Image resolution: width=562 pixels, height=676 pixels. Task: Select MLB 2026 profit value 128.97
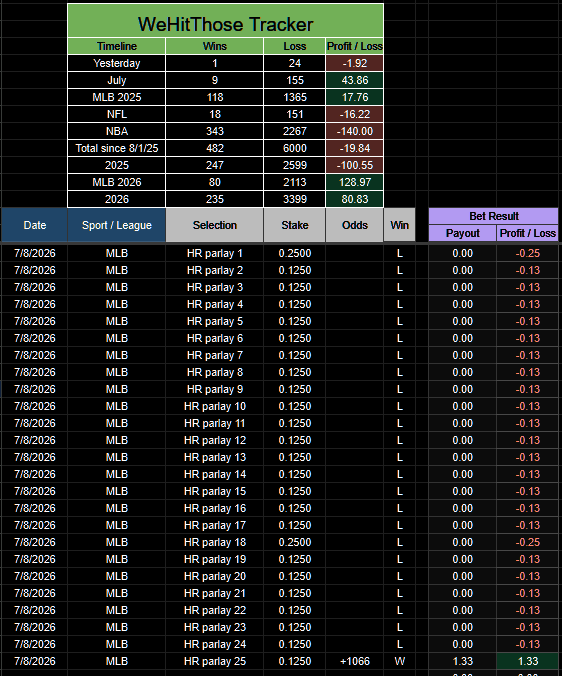point(355,182)
